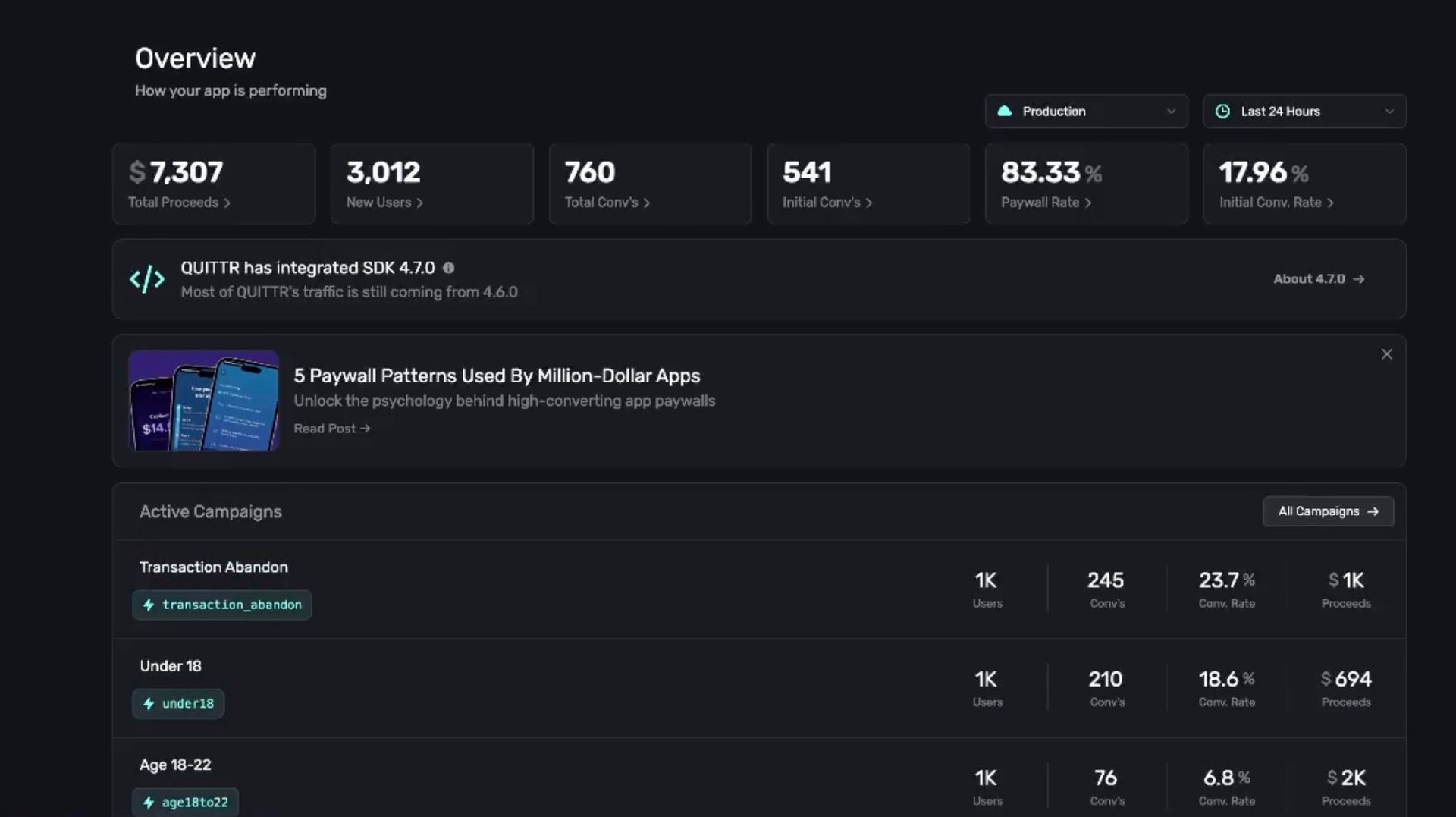This screenshot has width=1456, height=817.
Task: Click the clock icon beside Last 24 Hours
Action: (x=1222, y=112)
